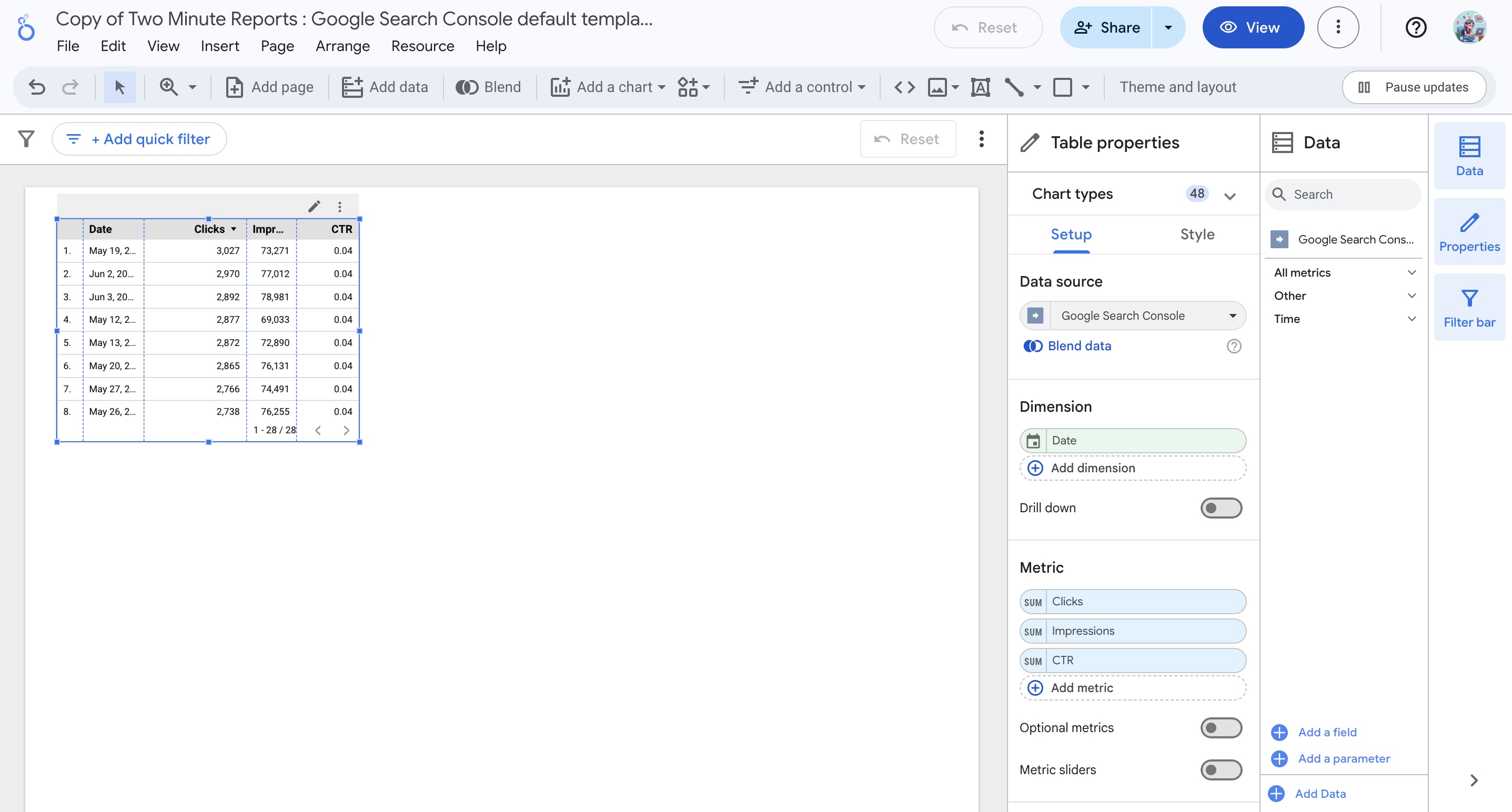The width and height of the screenshot is (1512, 812).
Task: Click the insert text box icon
Action: click(980, 87)
